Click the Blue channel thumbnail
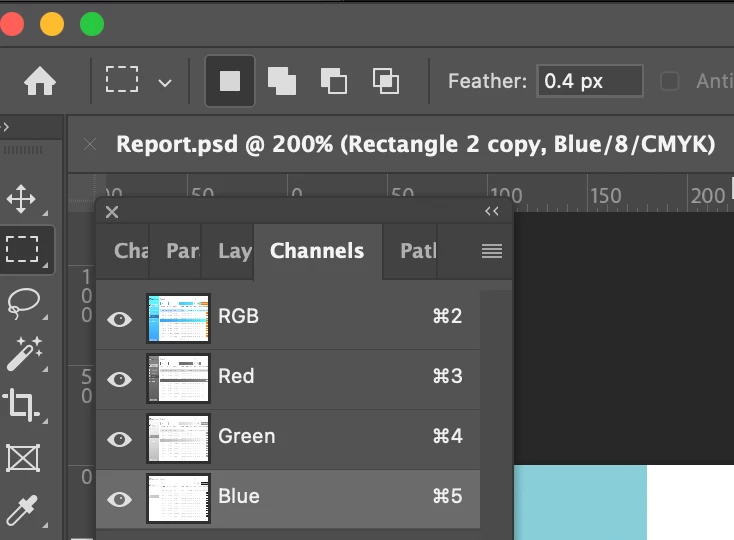The height and width of the screenshot is (540, 734). pos(178,498)
